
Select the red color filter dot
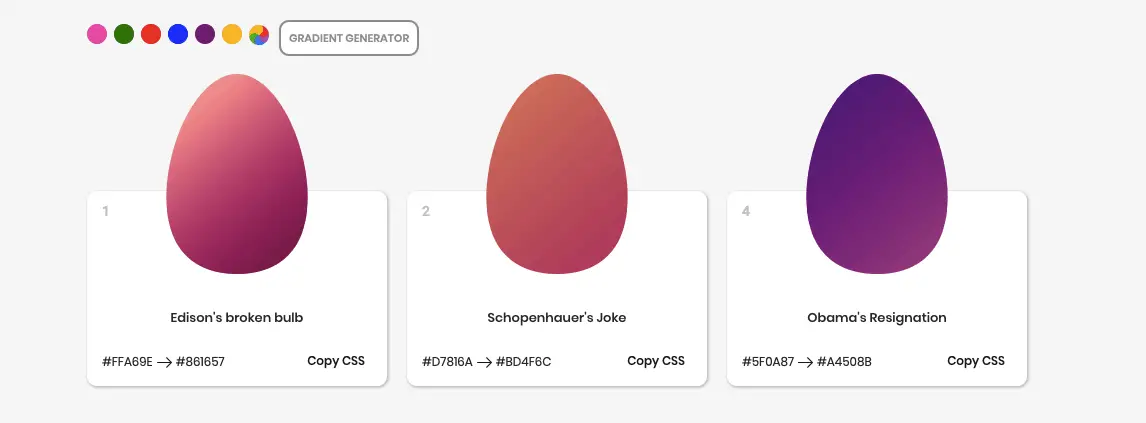(x=151, y=34)
